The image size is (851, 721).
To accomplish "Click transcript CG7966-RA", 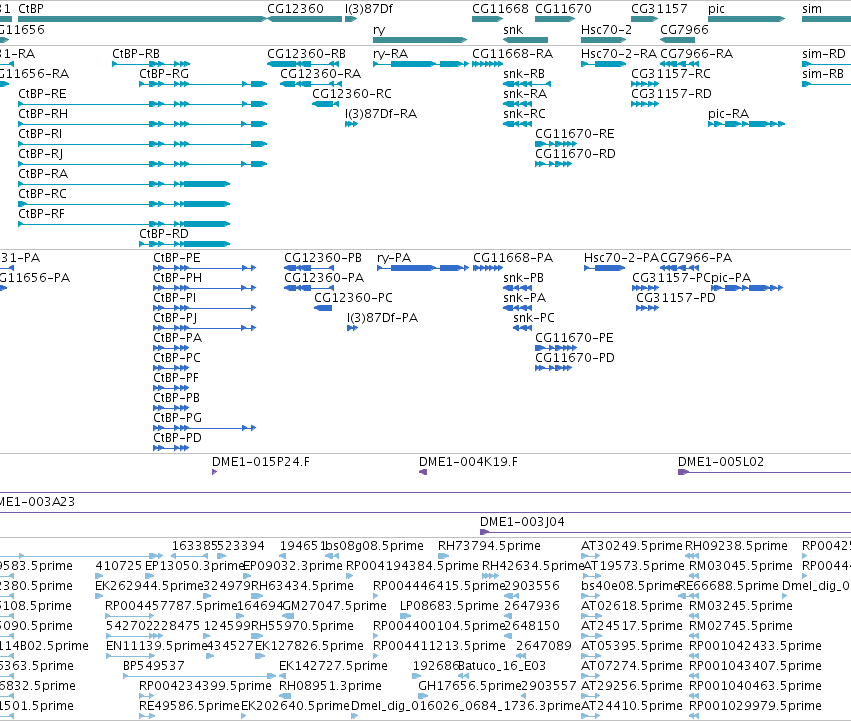I will [x=679, y=64].
